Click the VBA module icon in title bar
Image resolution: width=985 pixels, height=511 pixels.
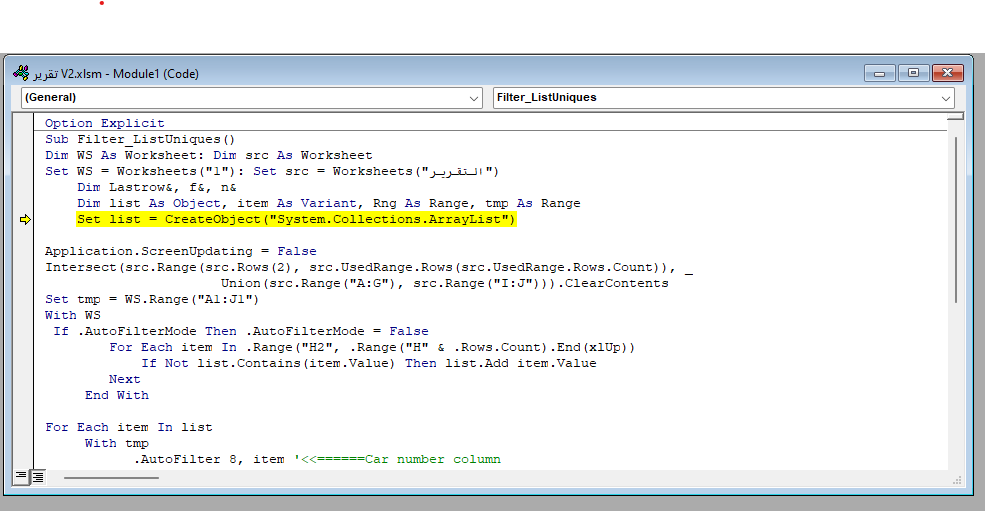point(21,73)
